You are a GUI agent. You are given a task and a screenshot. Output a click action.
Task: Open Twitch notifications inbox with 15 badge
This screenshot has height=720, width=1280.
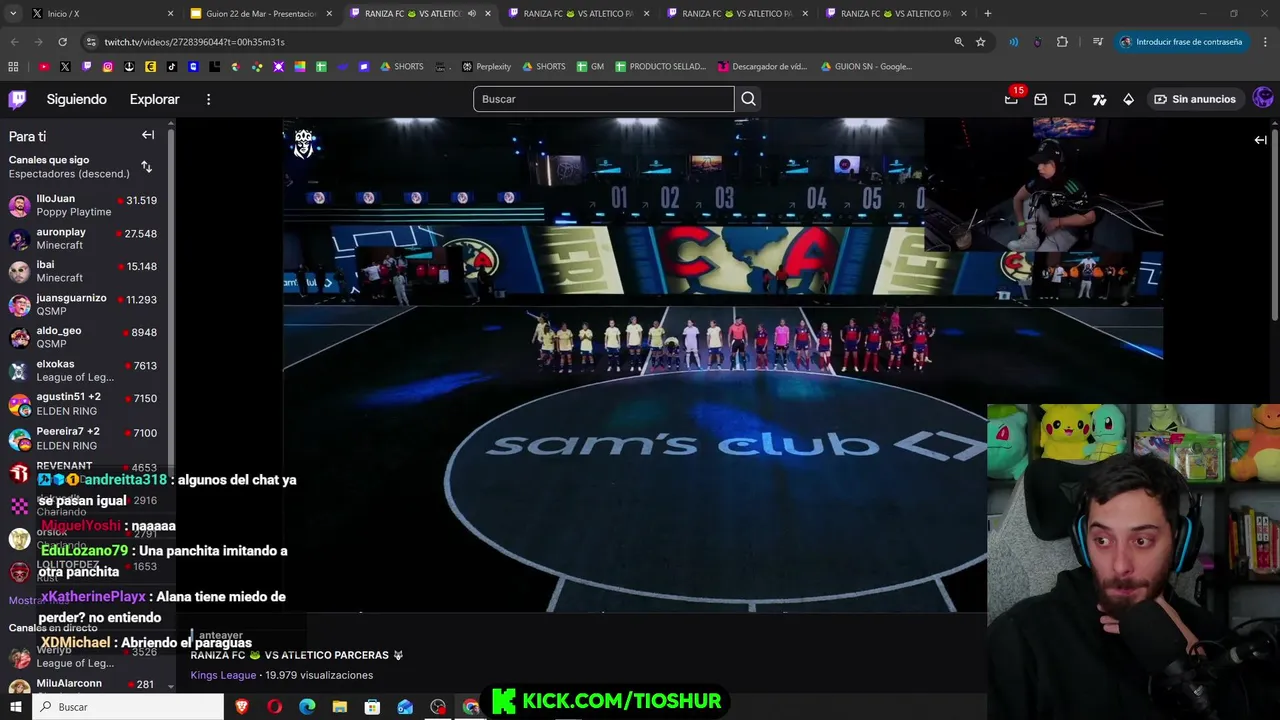pyautogui.click(x=1011, y=99)
